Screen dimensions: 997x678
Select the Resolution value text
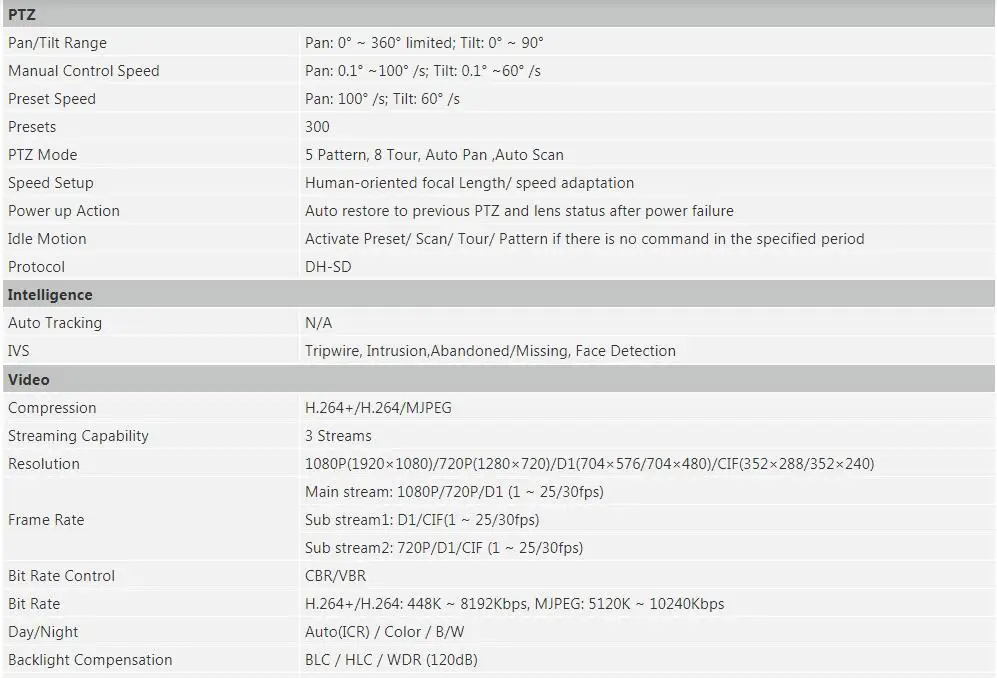coord(589,464)
